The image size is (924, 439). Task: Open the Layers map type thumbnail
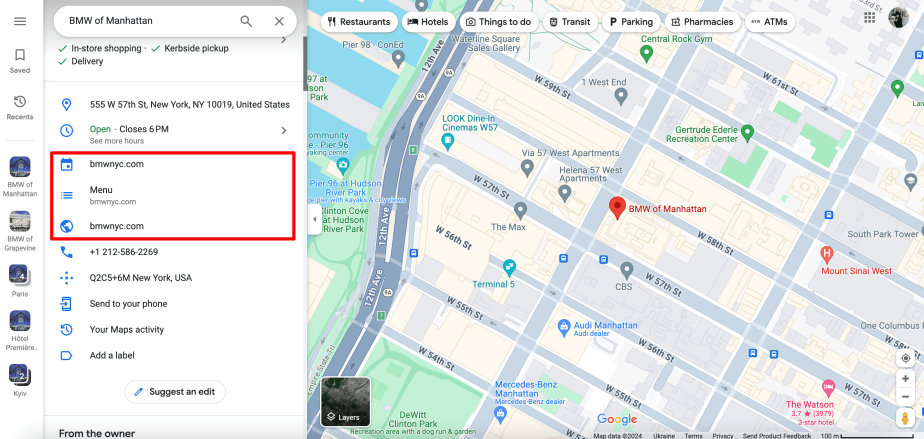(345, 401)
